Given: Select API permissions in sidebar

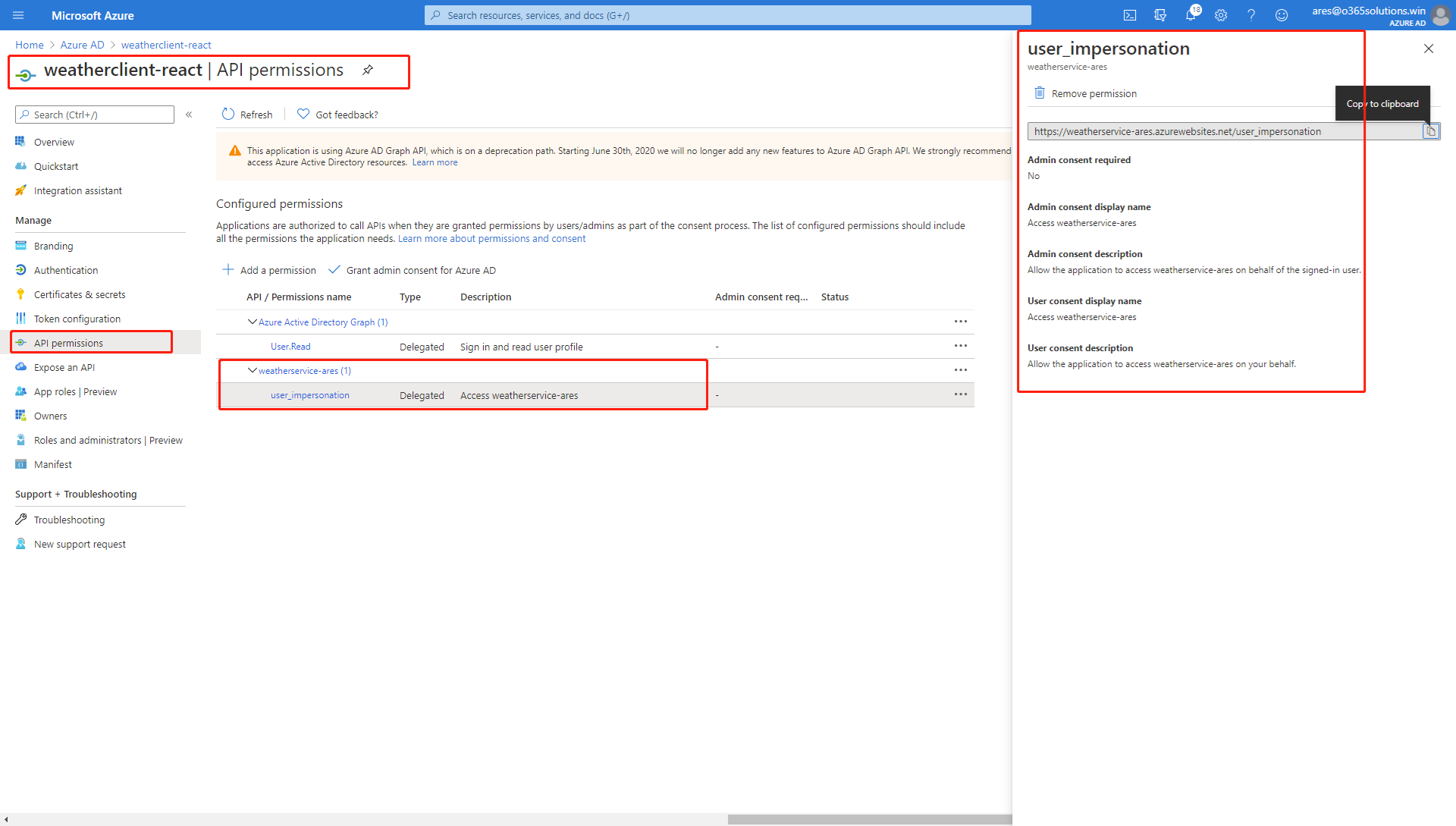Looking at the screenshot, I should (x=68, y=343).
